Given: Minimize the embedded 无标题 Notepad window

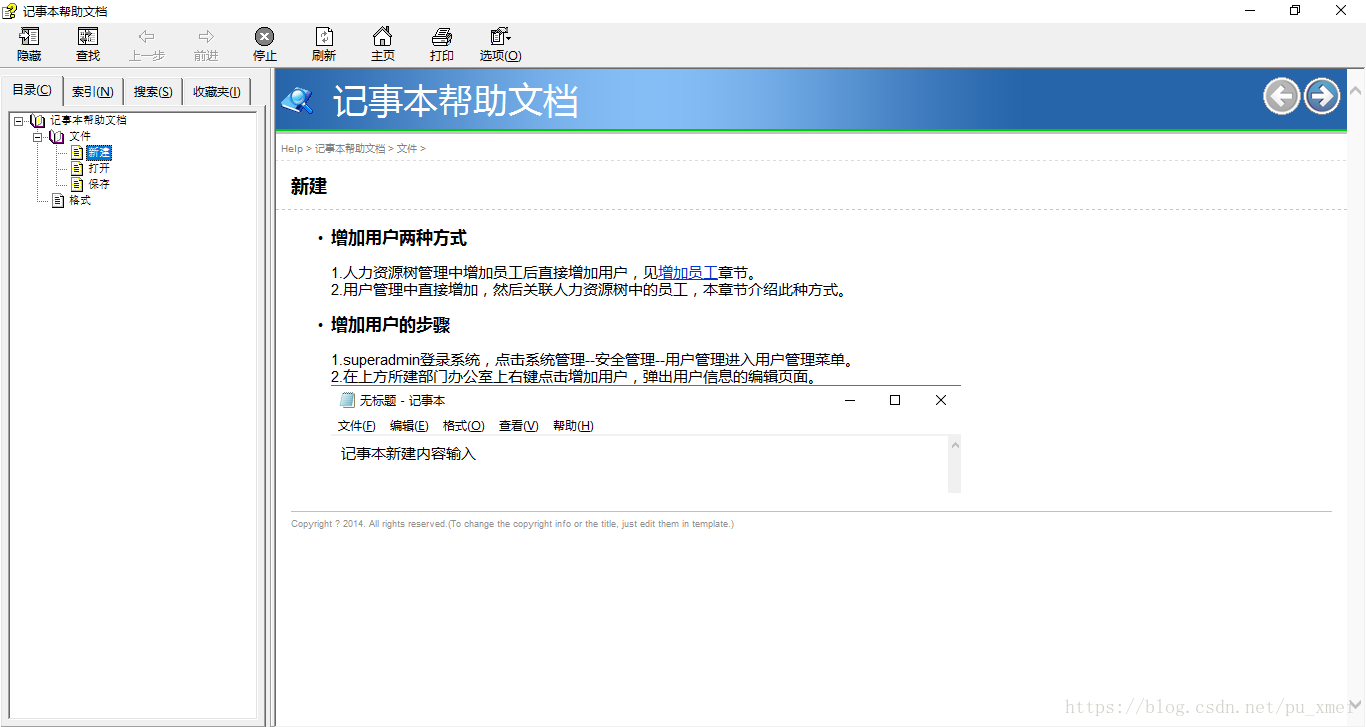Looking at the screenshot, I should click(x=850, y=400).
